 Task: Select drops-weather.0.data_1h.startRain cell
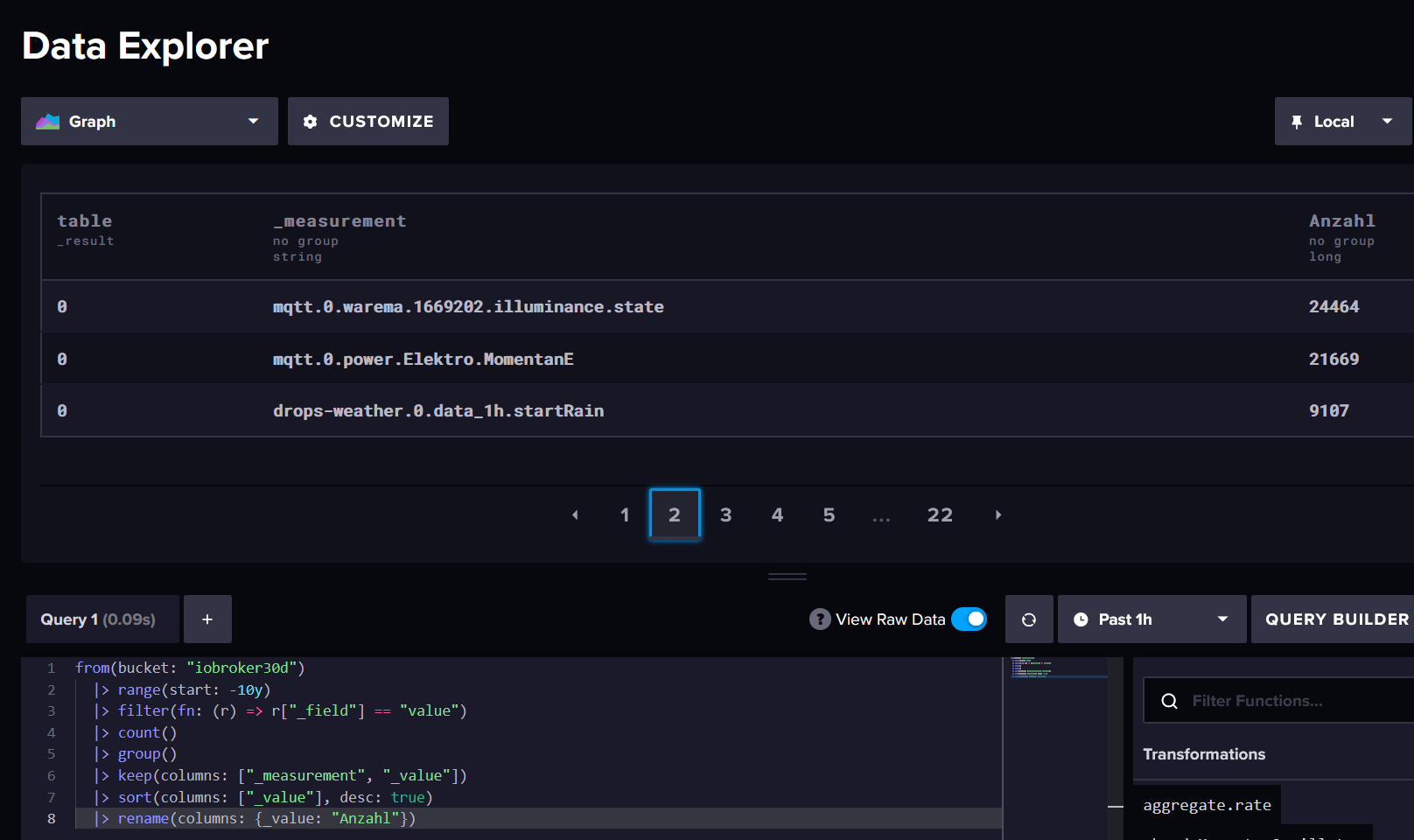tap(438, 411)
